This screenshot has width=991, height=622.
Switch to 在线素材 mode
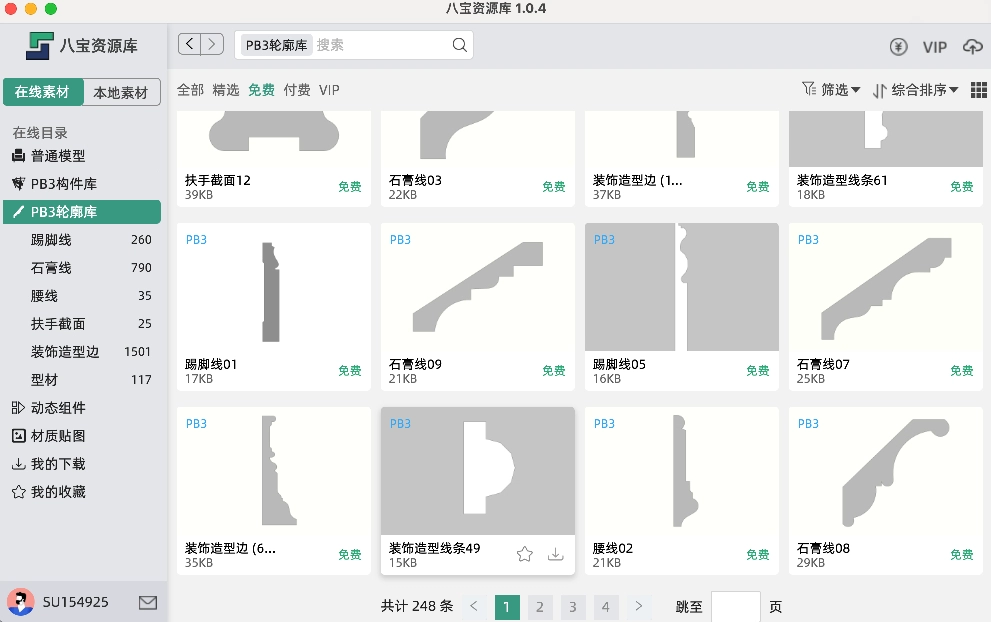42,93
